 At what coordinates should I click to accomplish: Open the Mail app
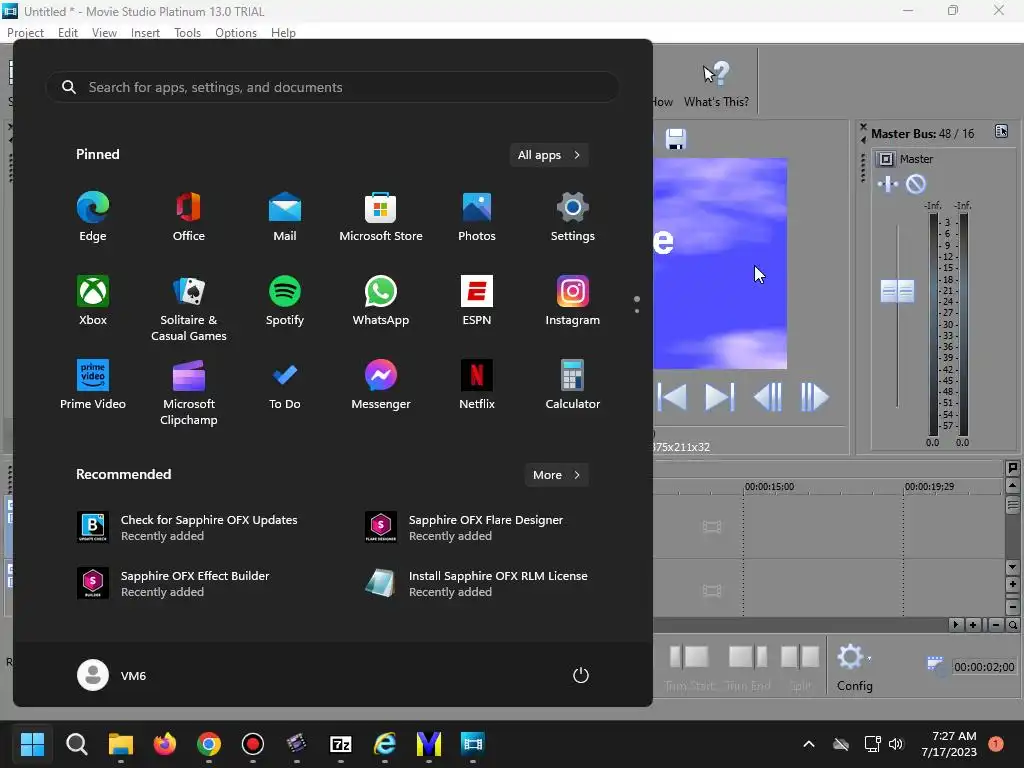(x=285, y=217)
